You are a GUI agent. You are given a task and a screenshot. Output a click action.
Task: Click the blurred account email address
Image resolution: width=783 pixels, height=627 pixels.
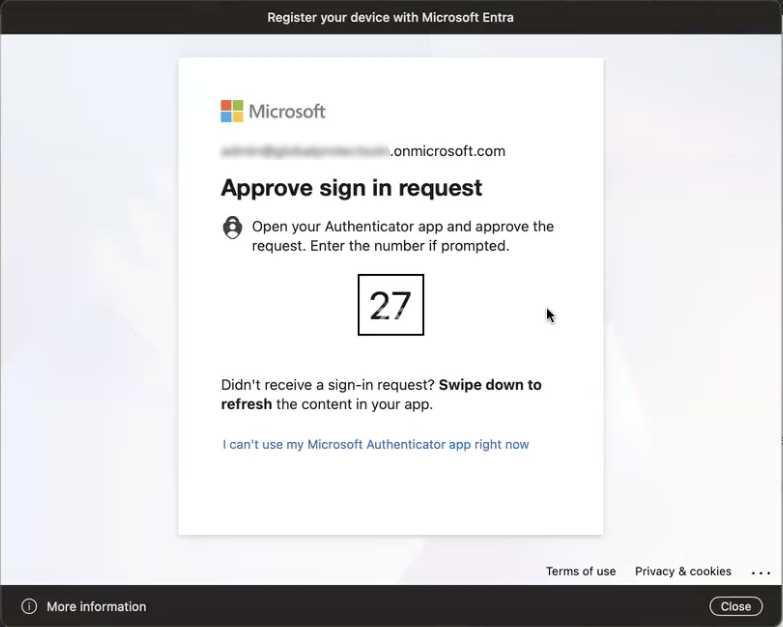click(x=304, y=152)
